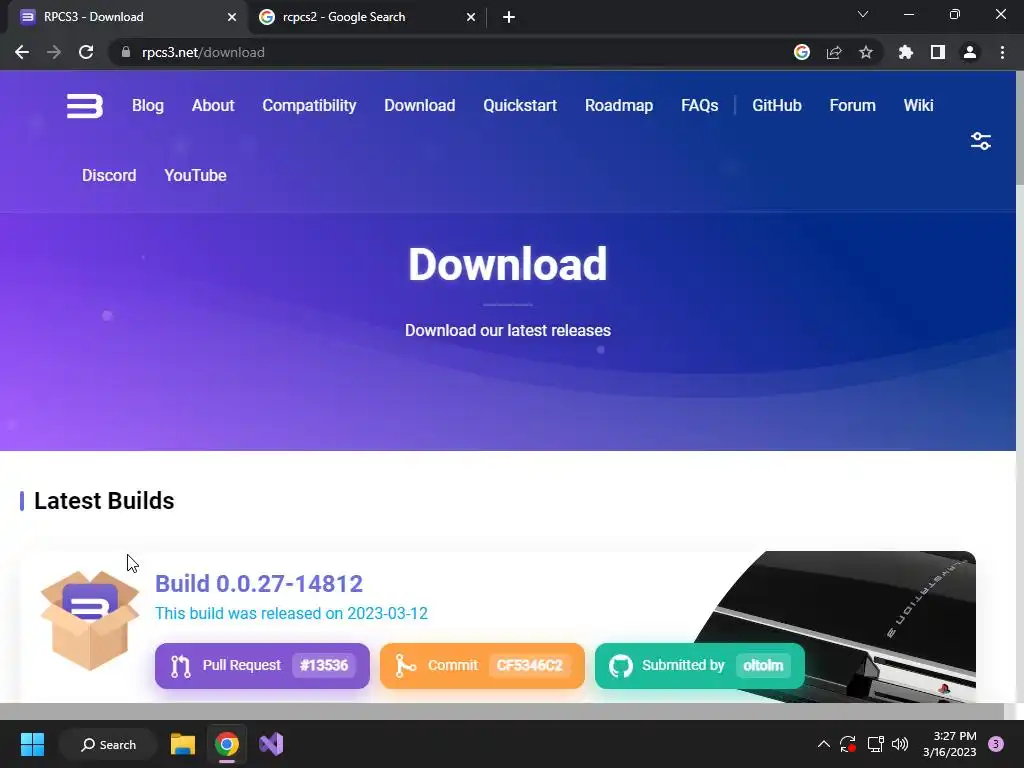Click the cardboard box build icon
This screenshot has width=1024, height=768.
coord(89,620)
